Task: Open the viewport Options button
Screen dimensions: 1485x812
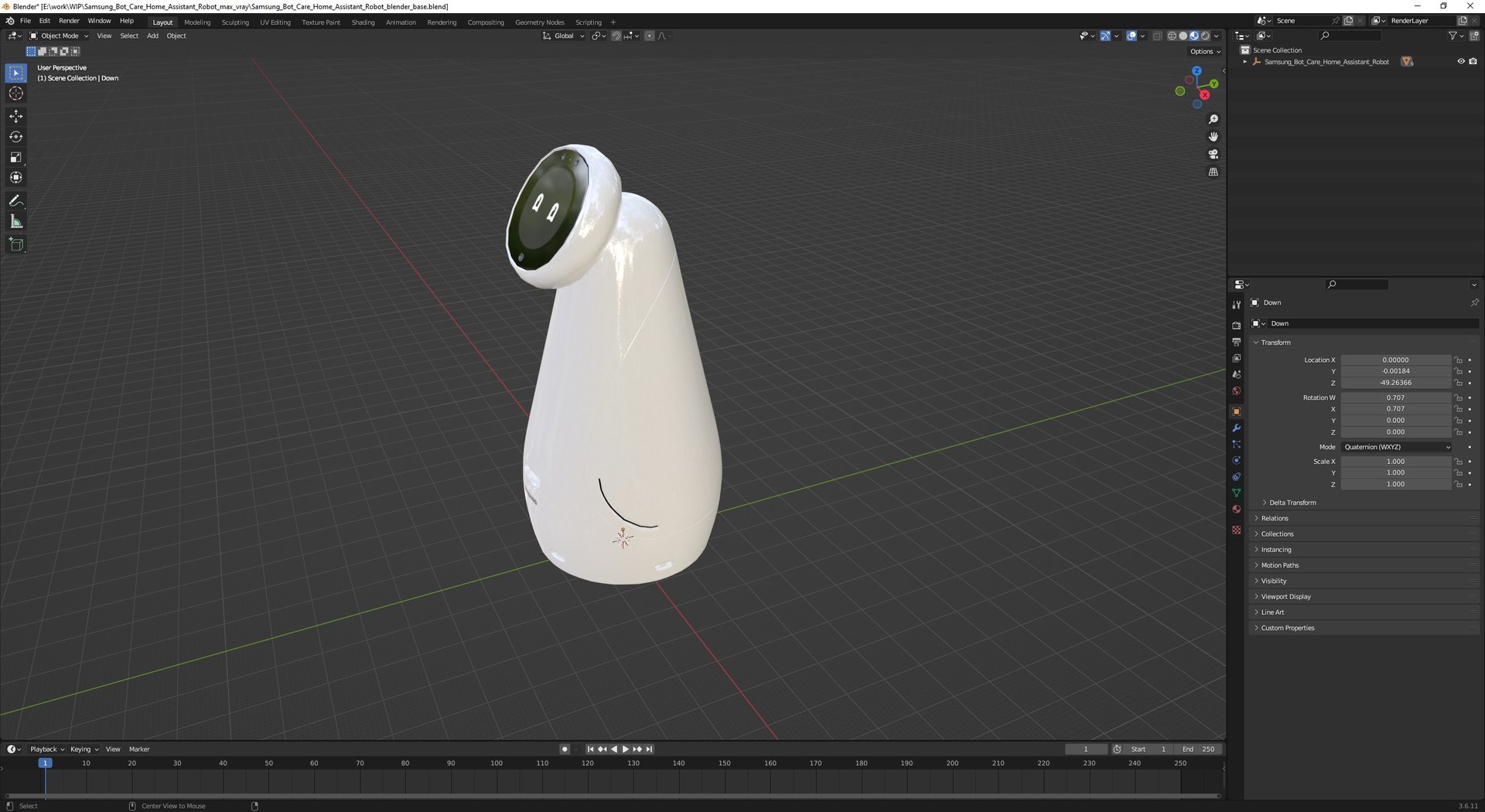Action: 1205,52
